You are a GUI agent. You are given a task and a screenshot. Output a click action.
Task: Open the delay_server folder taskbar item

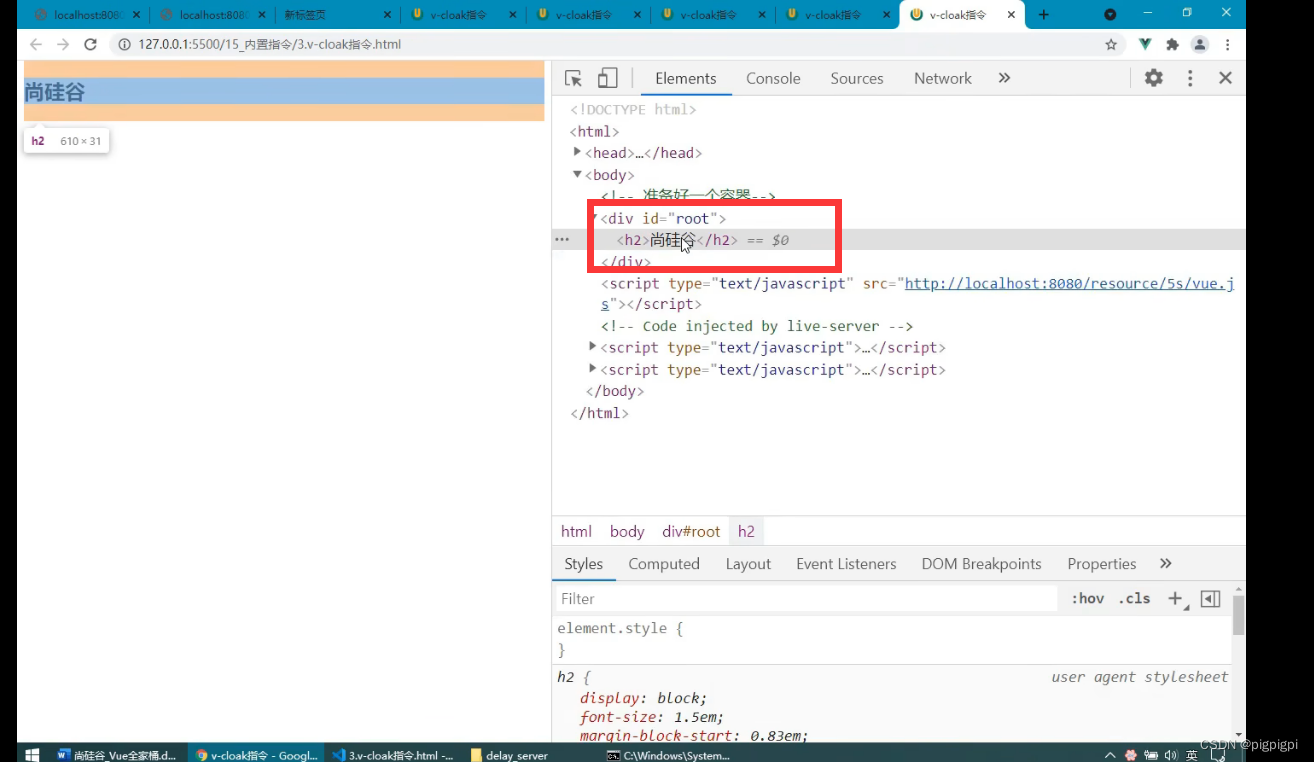click(510, 755)
